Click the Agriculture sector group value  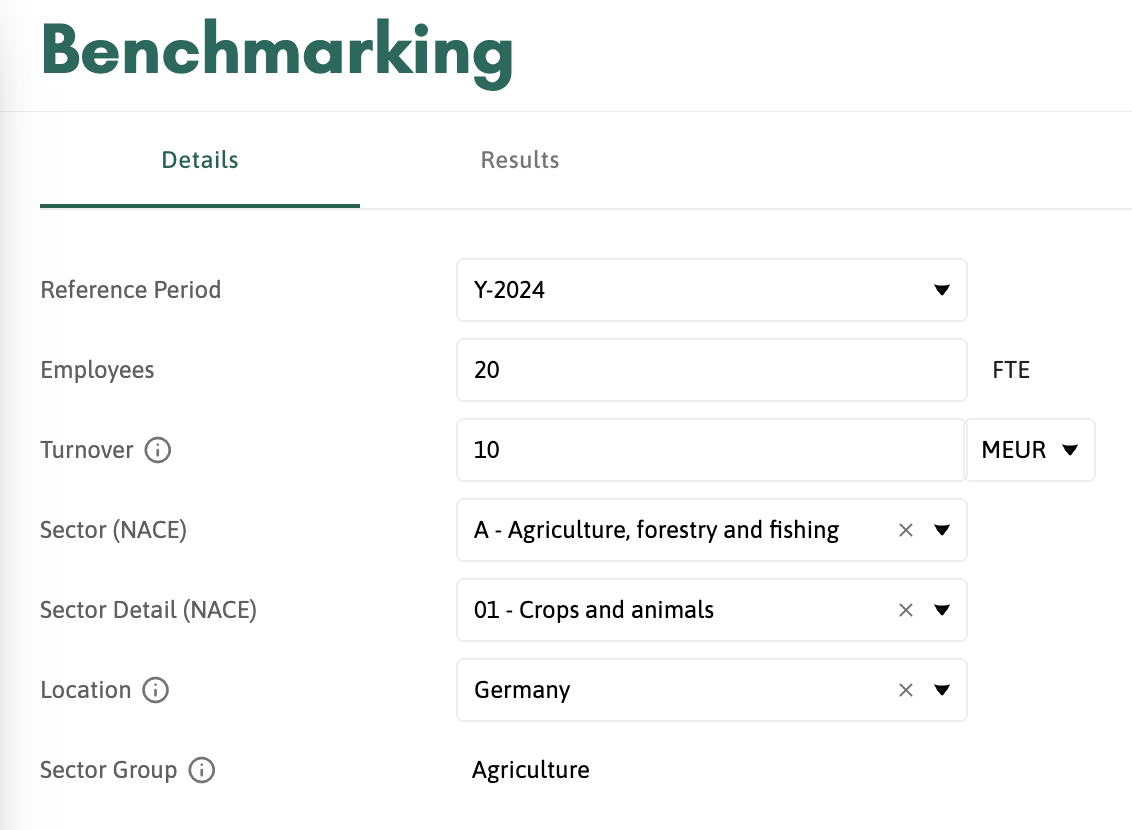pyautogui.click(x=531, y=770)
